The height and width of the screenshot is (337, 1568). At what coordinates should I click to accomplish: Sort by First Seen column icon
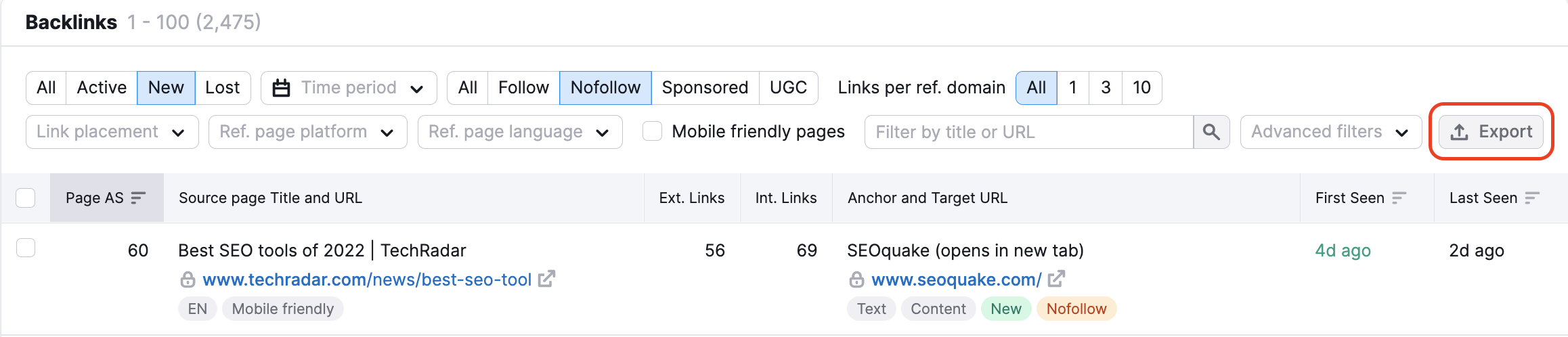pos(1399,198)
